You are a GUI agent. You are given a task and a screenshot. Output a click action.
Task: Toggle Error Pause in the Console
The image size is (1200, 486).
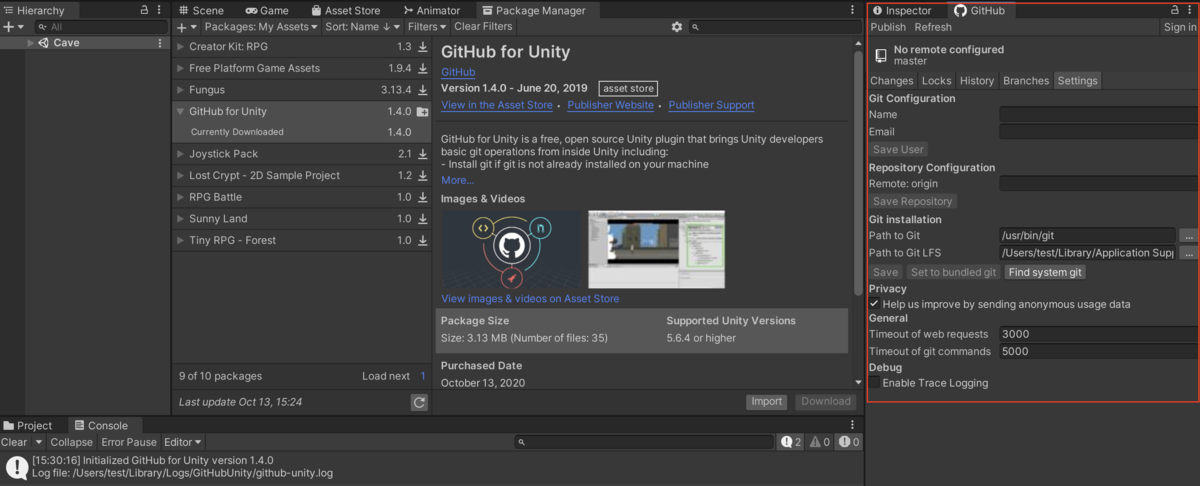(129, 442)
